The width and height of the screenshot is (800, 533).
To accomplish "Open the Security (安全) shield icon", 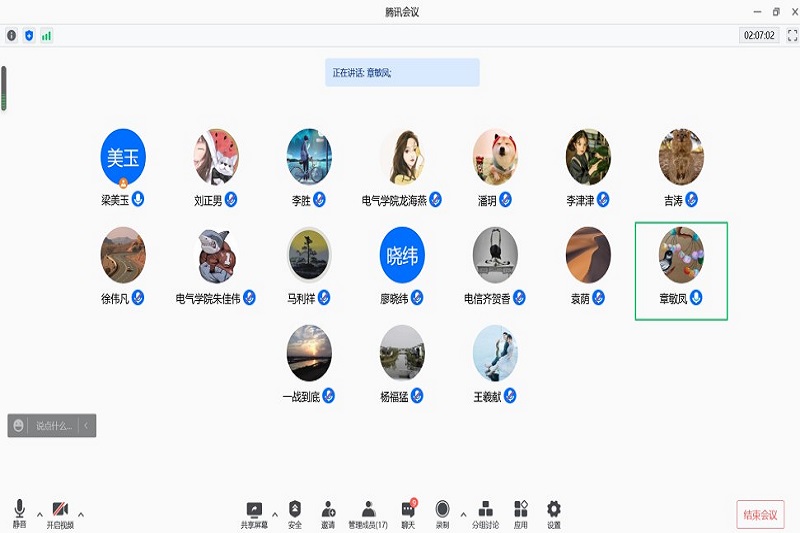I will click(x=294, y=510).
